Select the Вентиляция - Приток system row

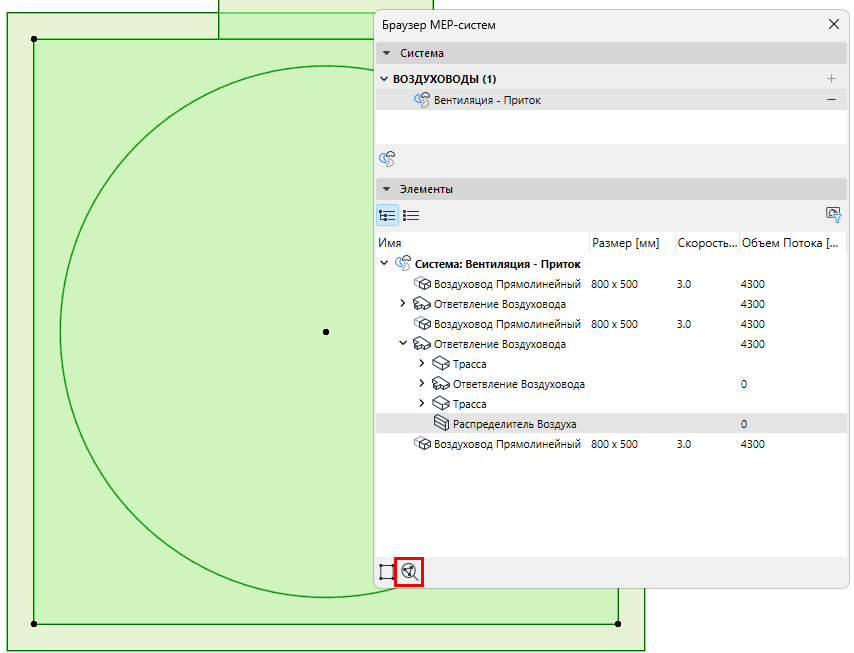(x=611, y=100)
